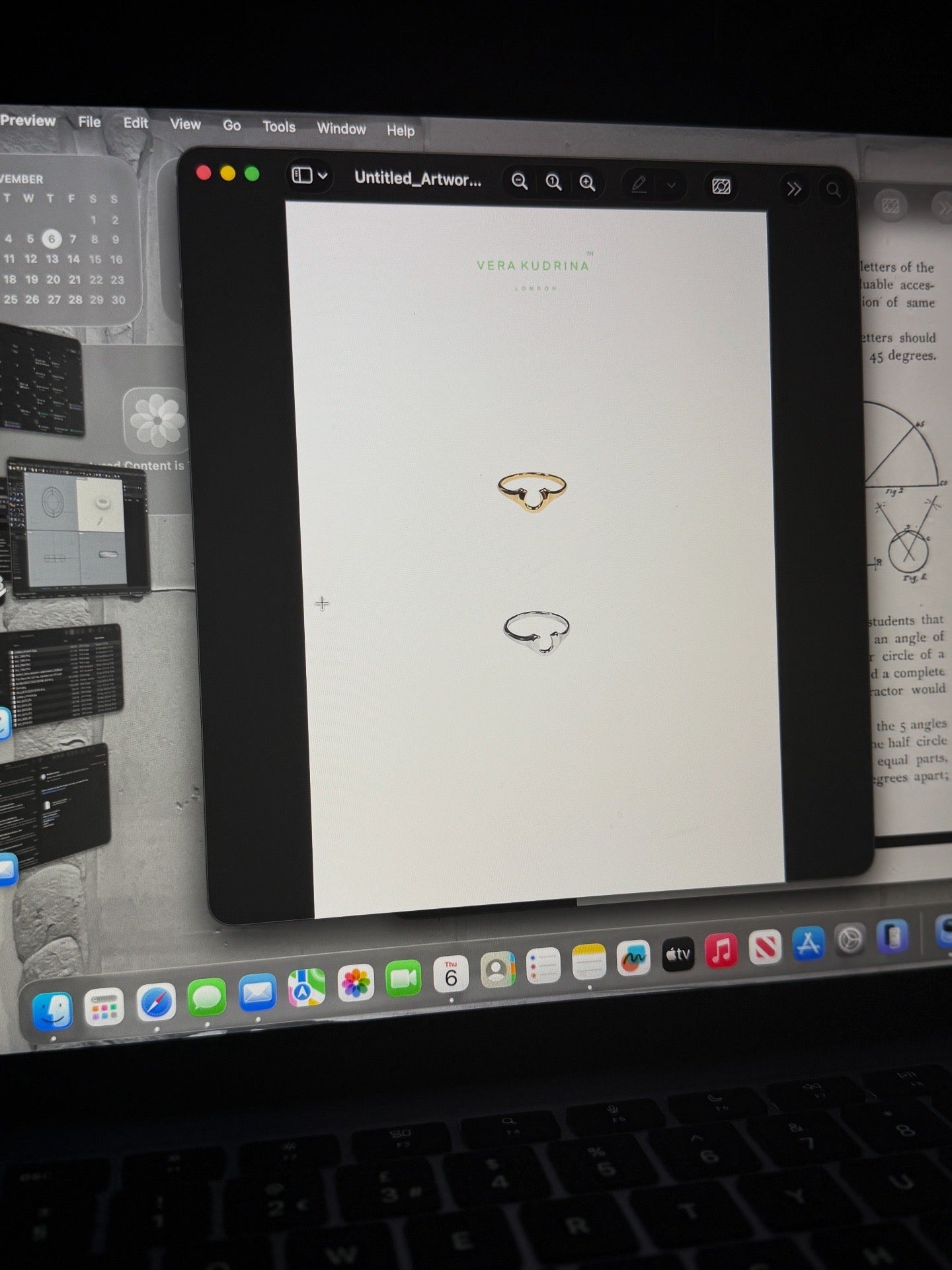Click the image enhance toolbar icon
952x1270 pixels.
721,187
